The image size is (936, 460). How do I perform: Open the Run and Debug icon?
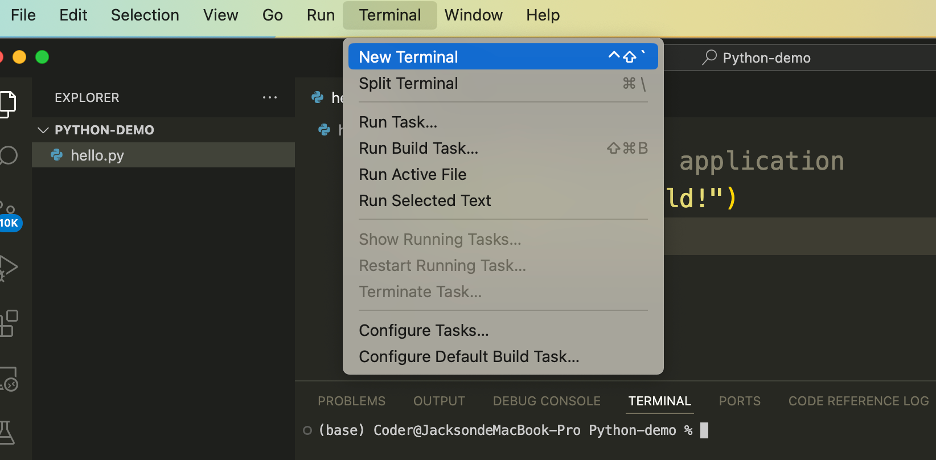tap(9, 267)
